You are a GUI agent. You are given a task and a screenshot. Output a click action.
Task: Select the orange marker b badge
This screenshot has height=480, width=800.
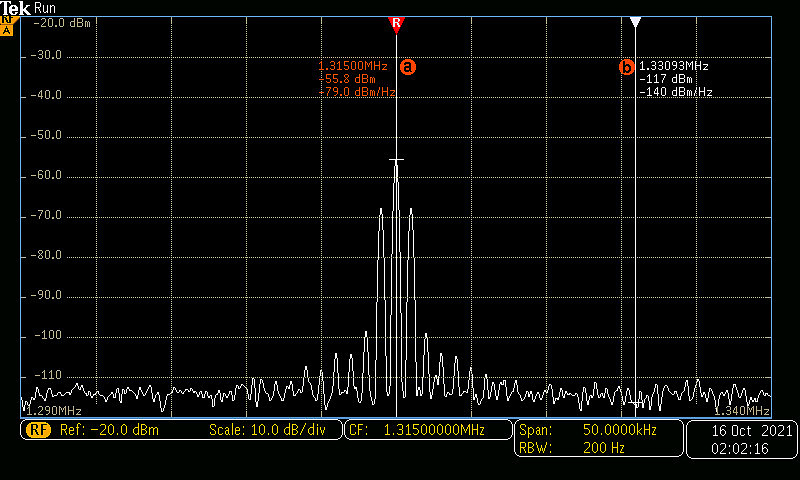[x=627, y=67]
